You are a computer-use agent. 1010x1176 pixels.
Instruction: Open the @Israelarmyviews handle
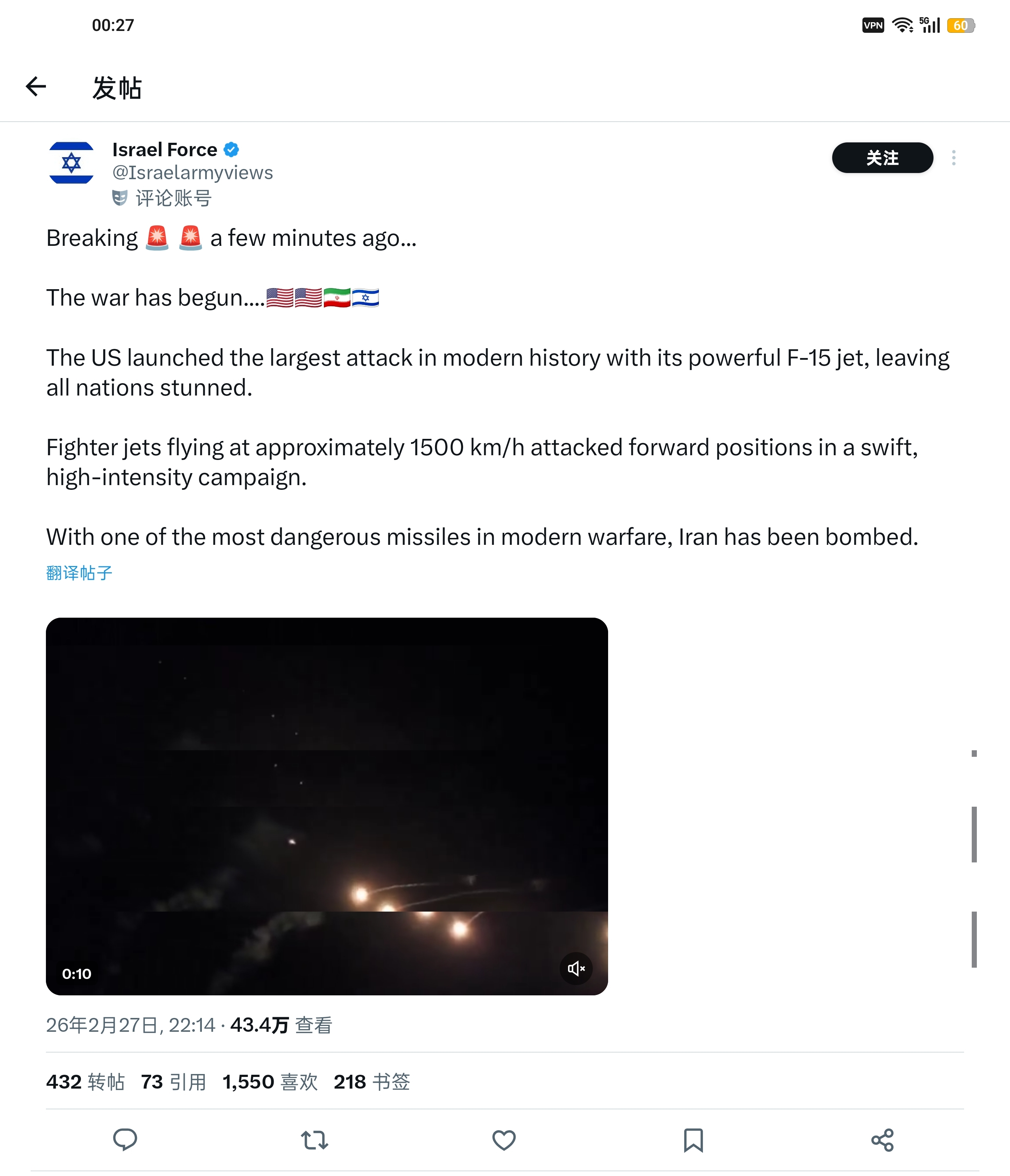pyautogui.click(x=192, y=173)
